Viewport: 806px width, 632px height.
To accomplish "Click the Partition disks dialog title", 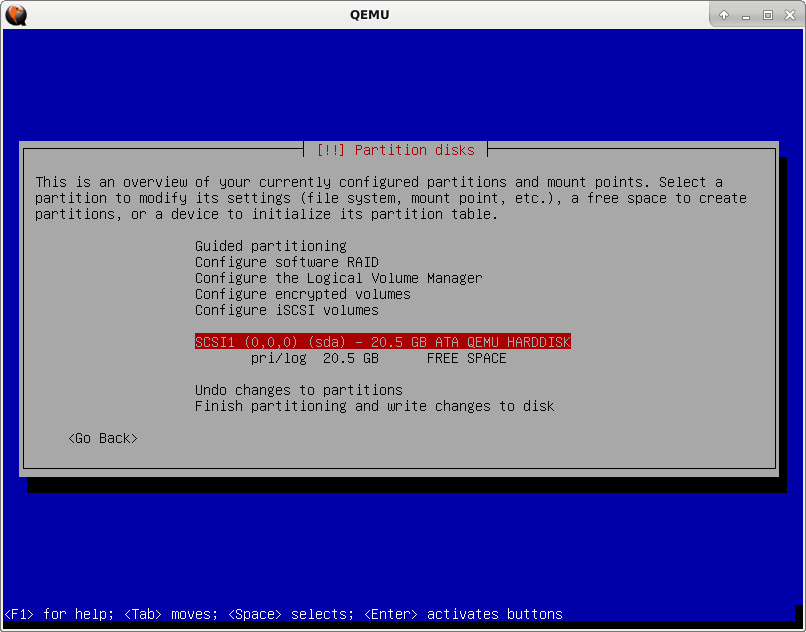I will 395,150.
